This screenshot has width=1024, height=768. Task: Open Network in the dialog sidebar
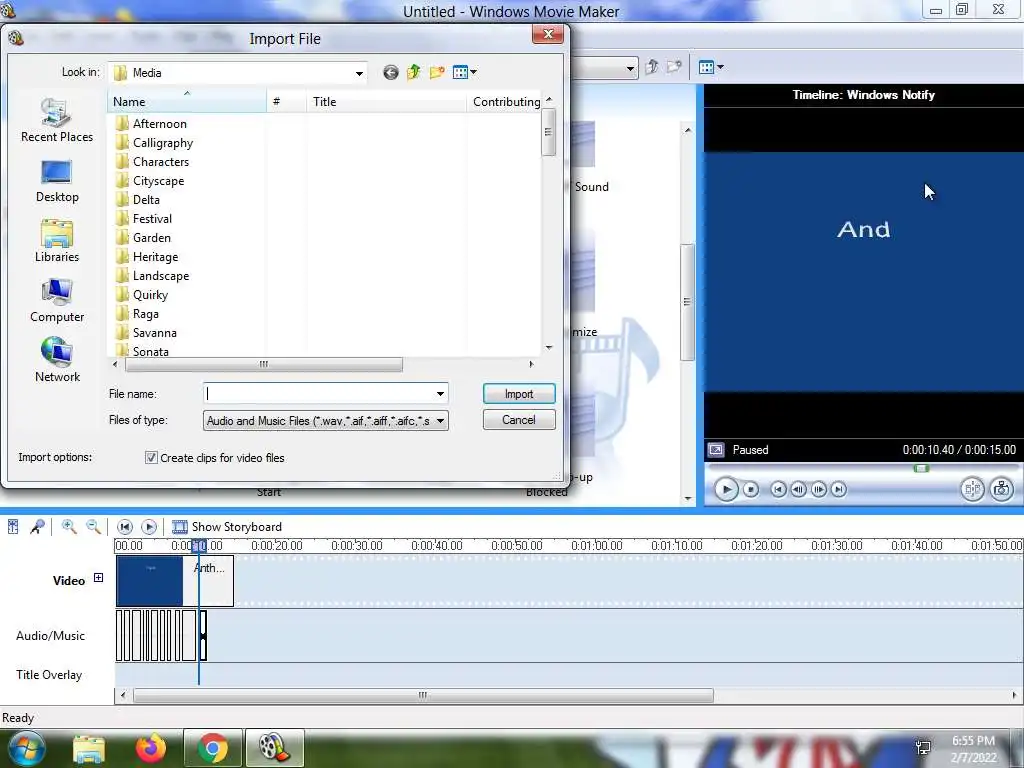click(x=57, y=360)
